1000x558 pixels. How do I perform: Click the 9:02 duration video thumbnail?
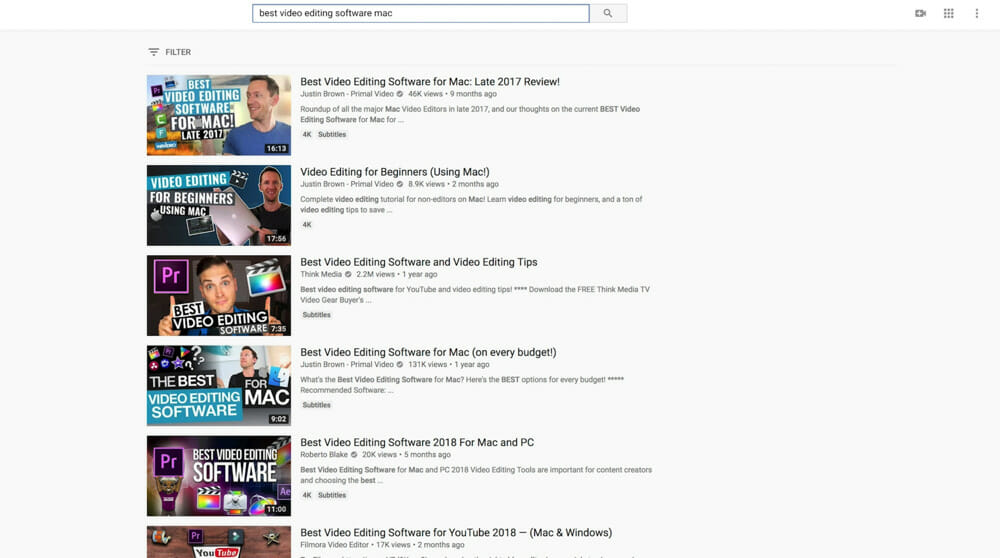pos(219,385)
